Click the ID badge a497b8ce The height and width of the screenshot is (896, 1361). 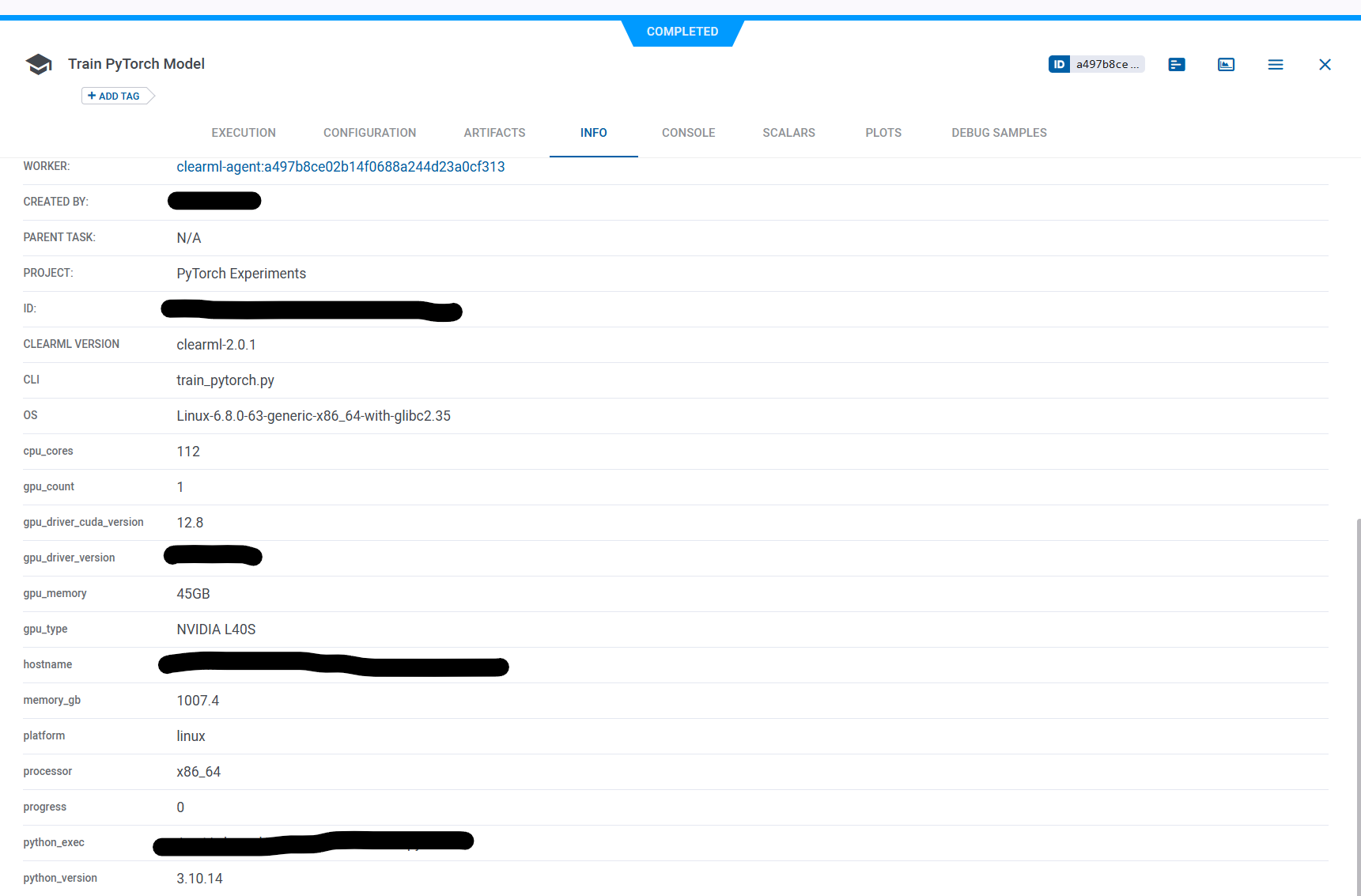[1096, 64]
